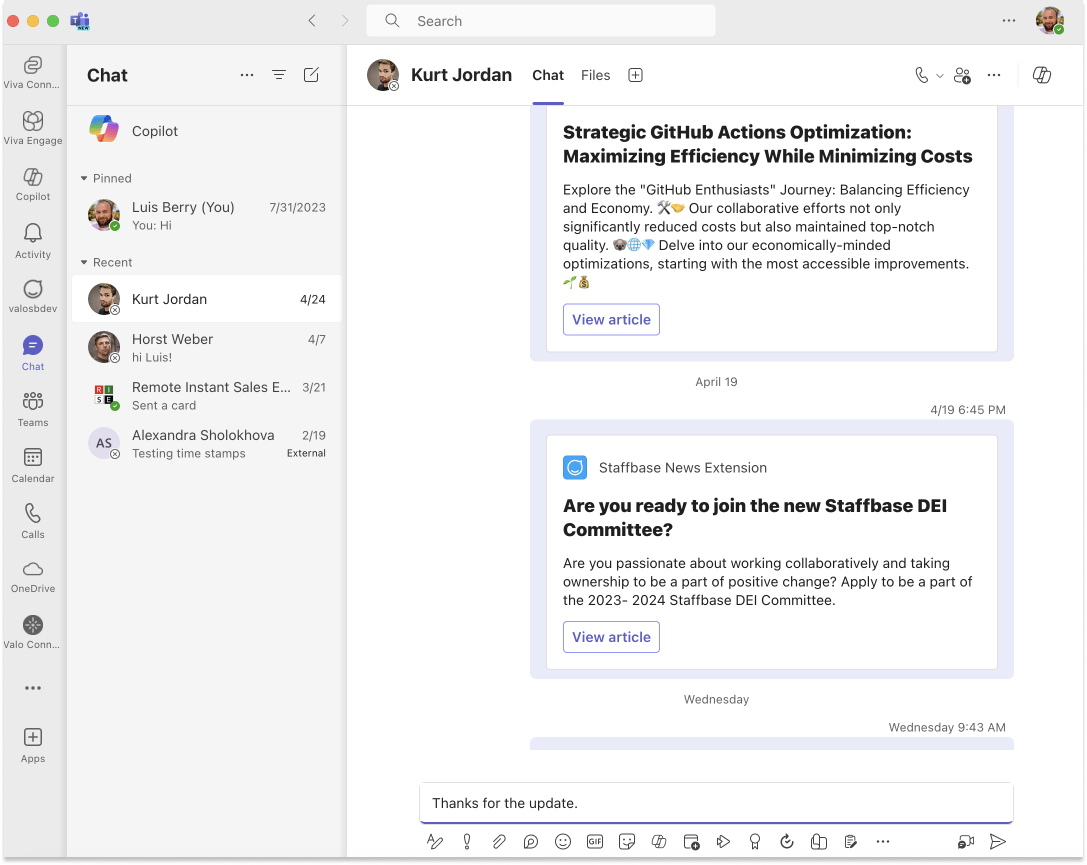
Task: Open the Viva Engage compose extension icon
Action: click(819, 841)
